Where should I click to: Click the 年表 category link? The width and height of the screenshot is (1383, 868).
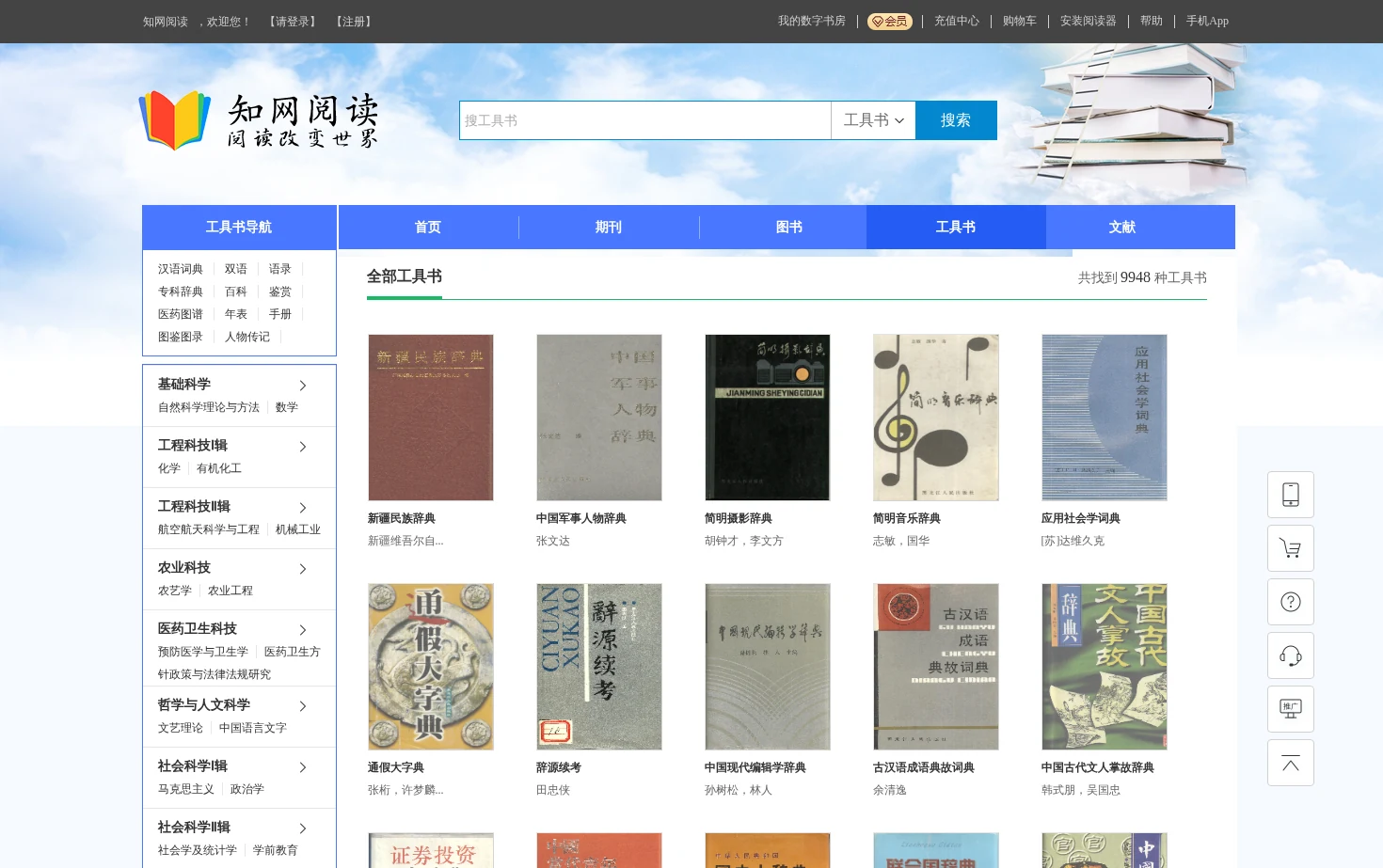point(236,314)
